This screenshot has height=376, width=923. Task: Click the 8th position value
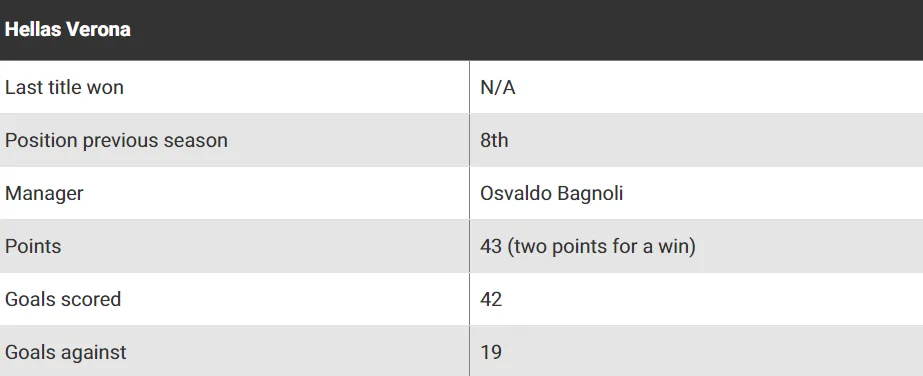point(494,141)
